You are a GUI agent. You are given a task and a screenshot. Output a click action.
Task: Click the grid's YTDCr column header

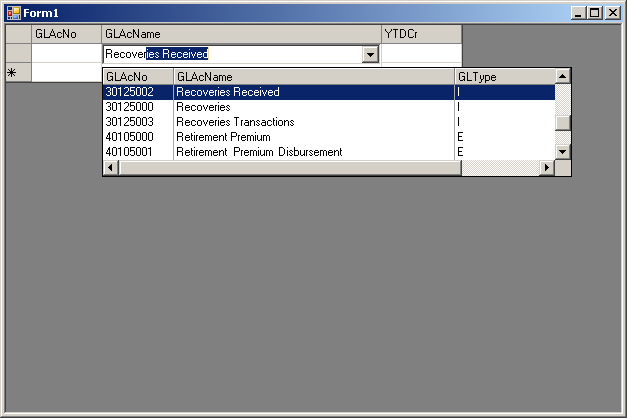(x=421, y=34)
